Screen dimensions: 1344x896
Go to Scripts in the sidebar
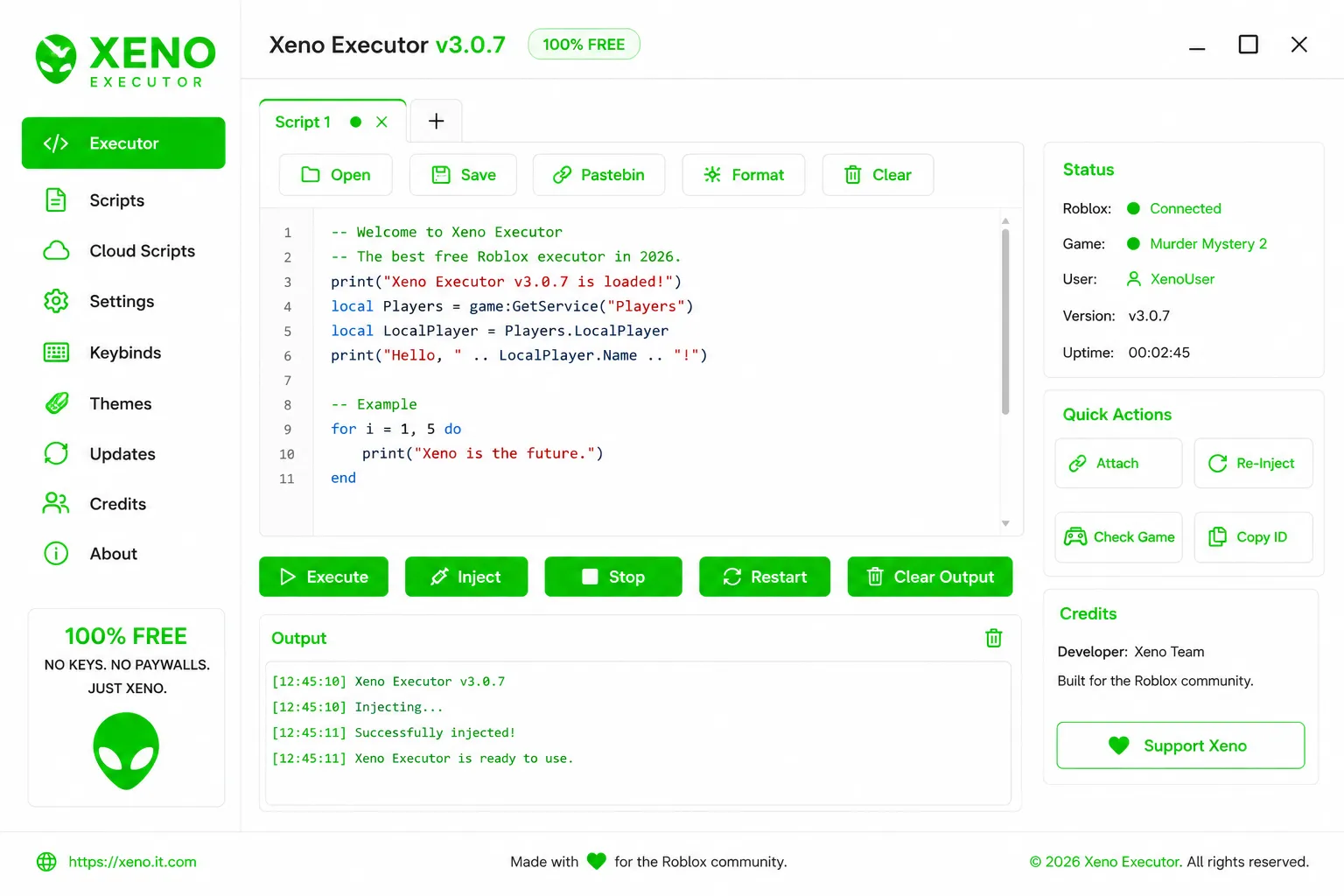pyautogui.click(x=116, y=200)
